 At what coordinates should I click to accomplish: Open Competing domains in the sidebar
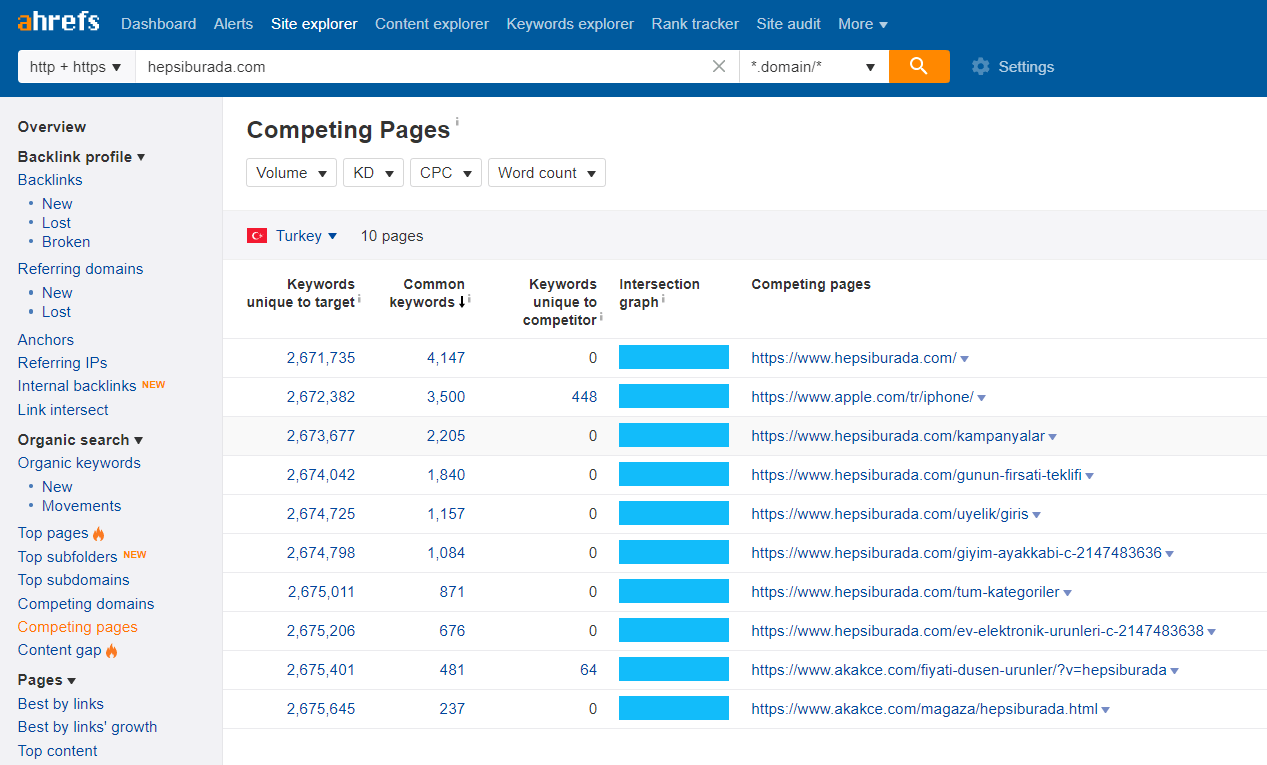[86, 604]
